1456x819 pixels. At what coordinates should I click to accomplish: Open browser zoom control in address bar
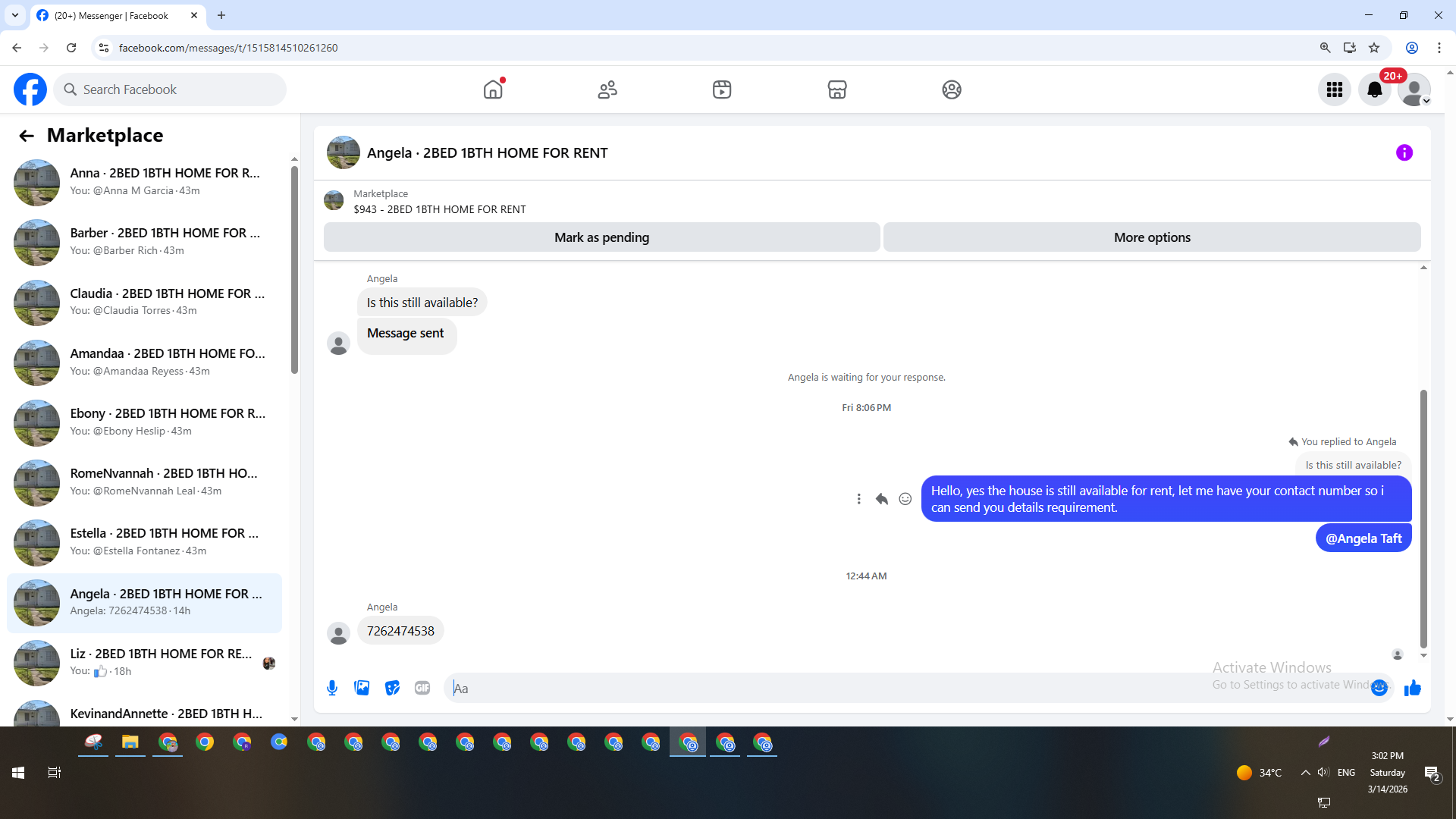coord(1326,48)
